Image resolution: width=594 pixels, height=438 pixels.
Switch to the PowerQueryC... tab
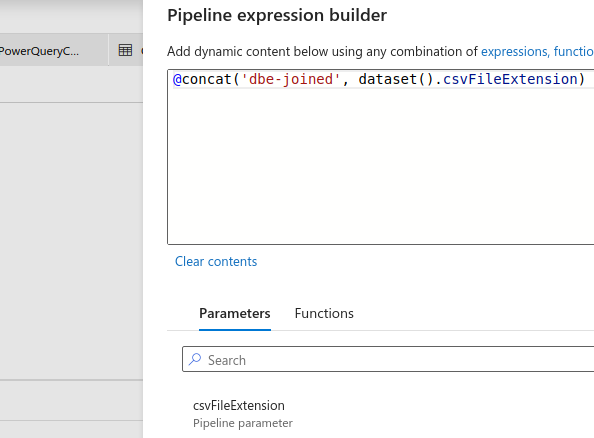pos(39,50)
